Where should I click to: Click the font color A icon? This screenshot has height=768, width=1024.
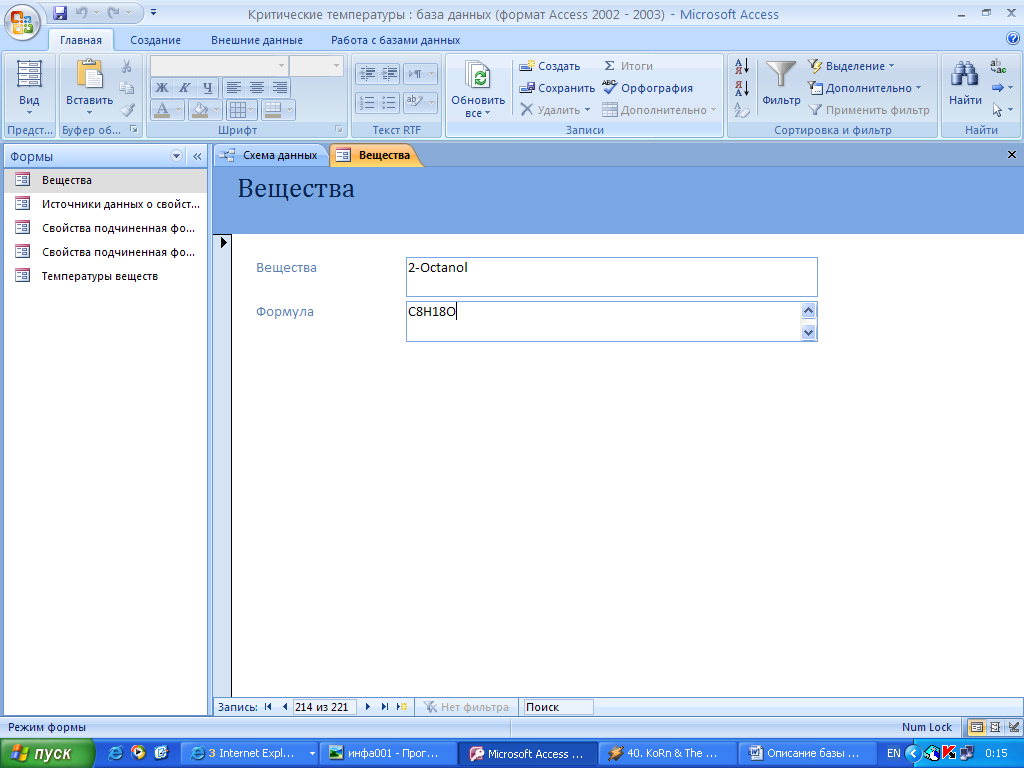163,110
